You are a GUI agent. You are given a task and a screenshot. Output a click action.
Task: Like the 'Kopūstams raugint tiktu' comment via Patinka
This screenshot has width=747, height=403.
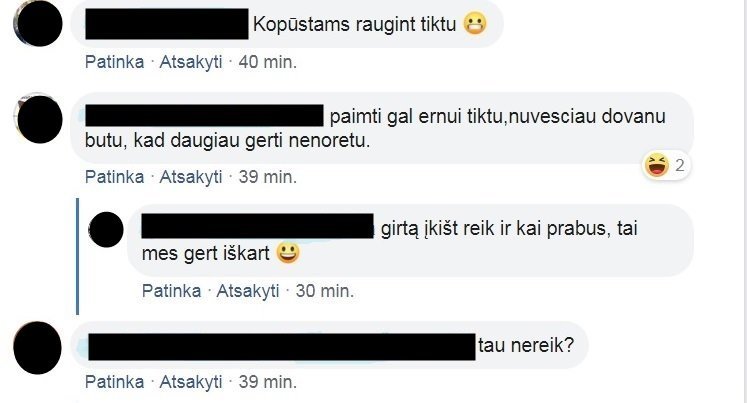(x=114, y=62)
